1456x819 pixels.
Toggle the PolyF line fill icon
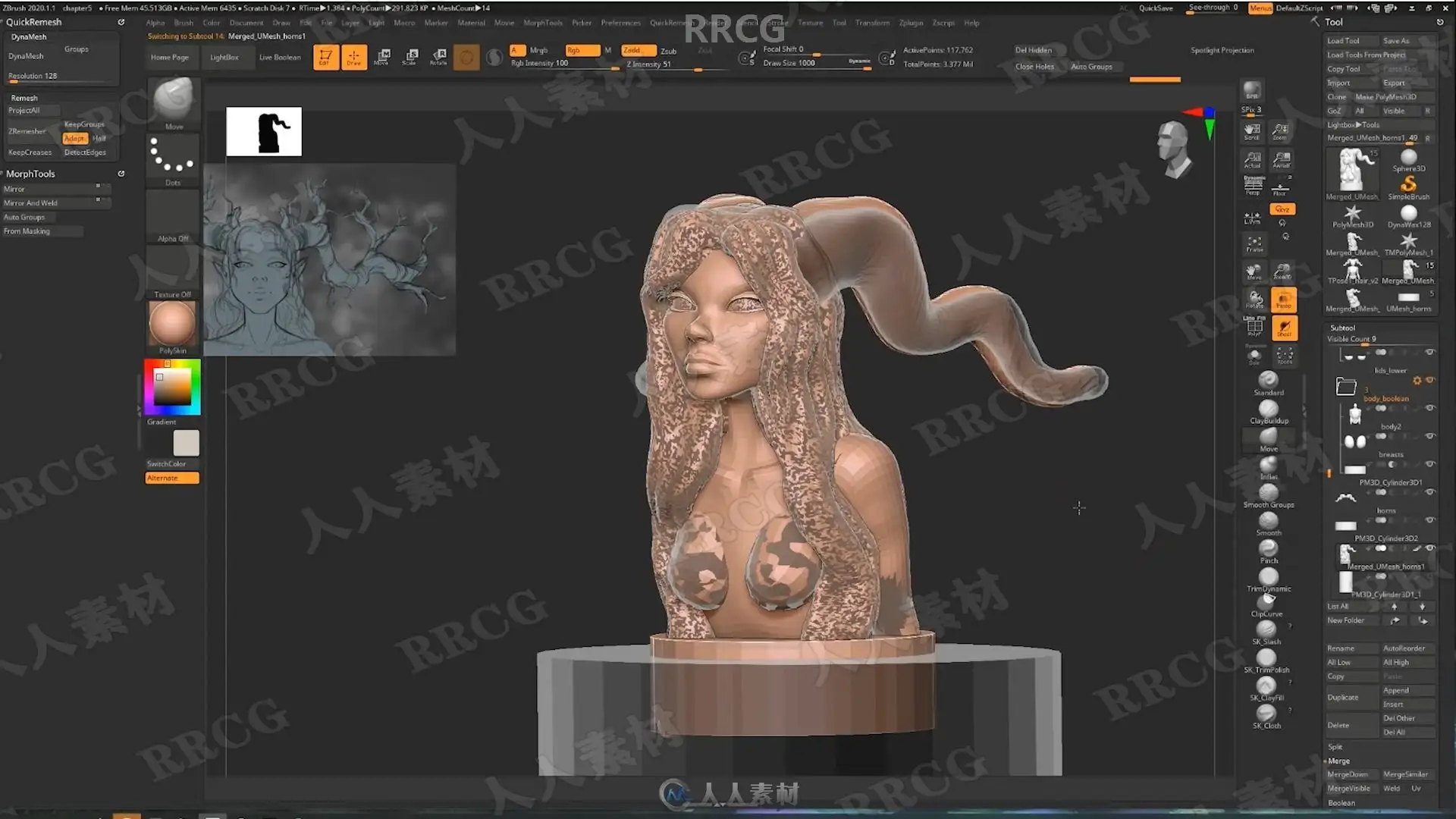pyautogui.click(x=1254, y=327)
